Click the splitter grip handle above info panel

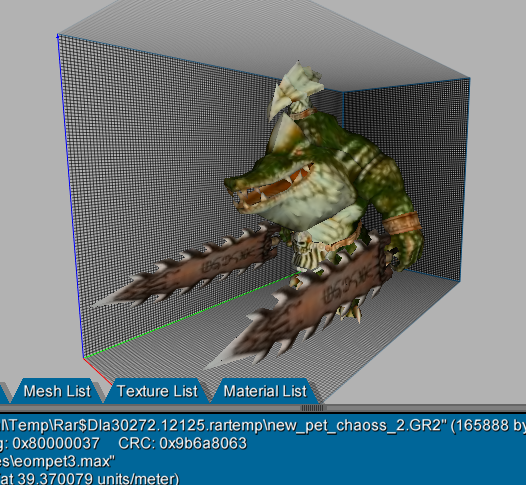point(312,408)
